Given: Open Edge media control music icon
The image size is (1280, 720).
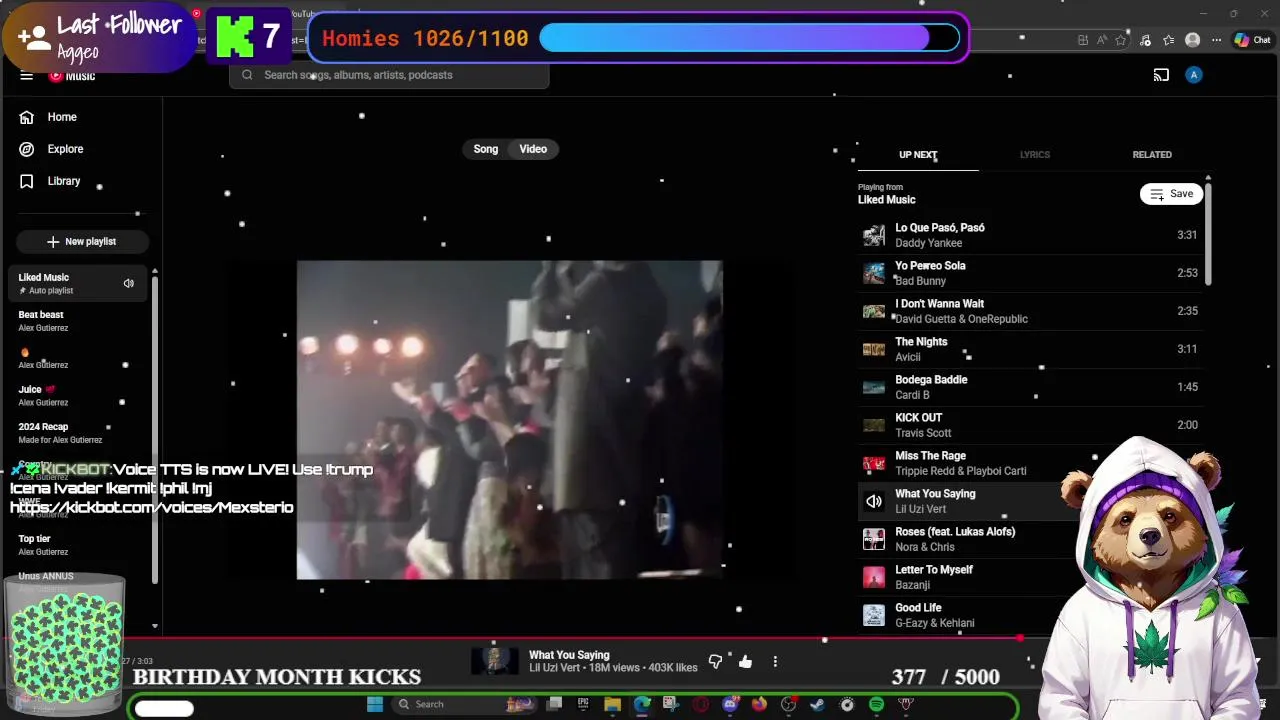Looking at the screenshot, I should click(x=1145, y=40).
